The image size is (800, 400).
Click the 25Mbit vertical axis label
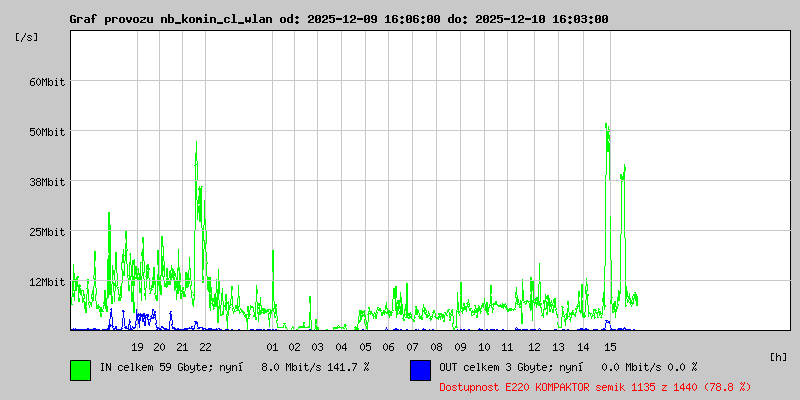tap(46, 232)
